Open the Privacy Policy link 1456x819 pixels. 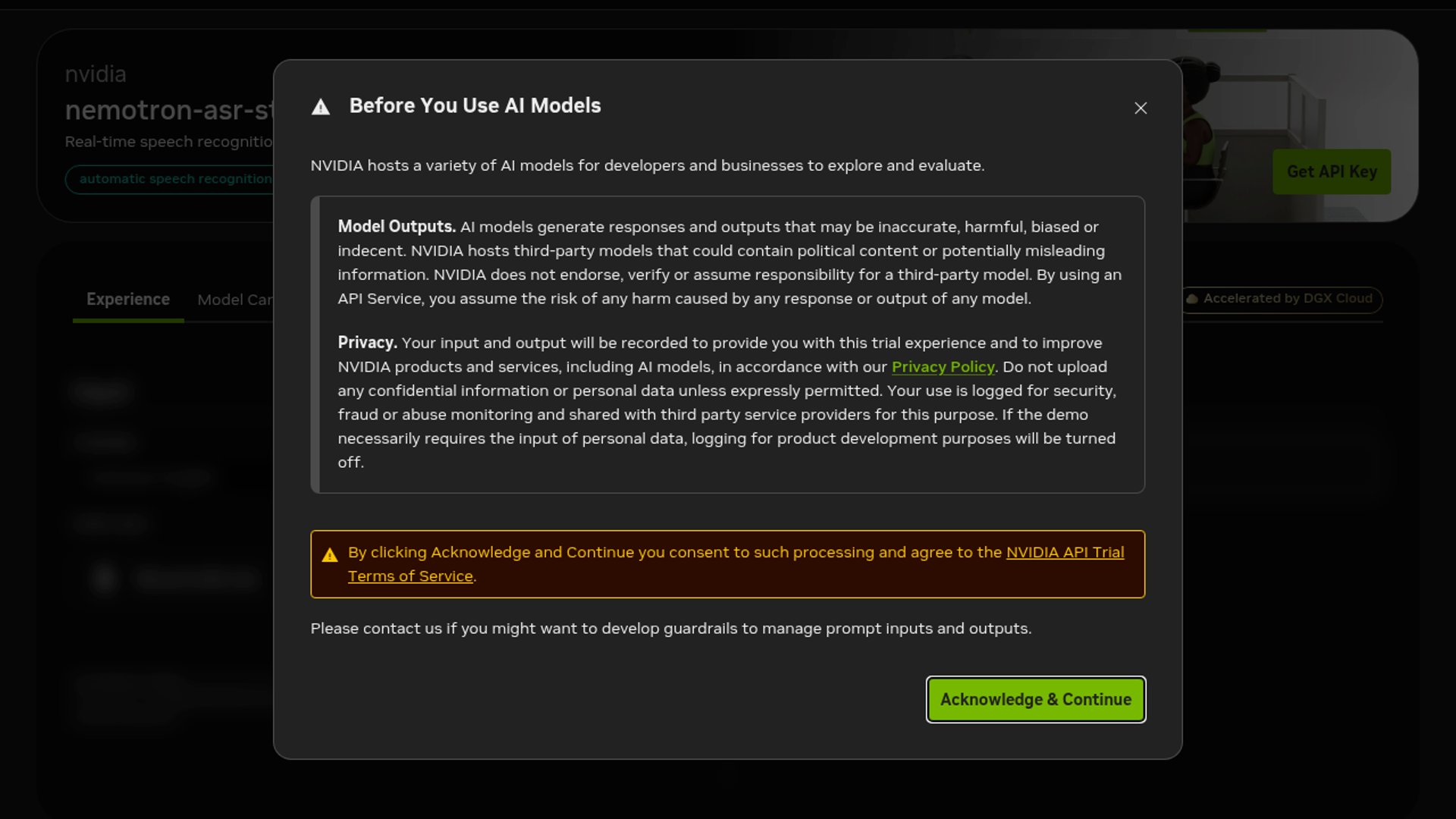point(943,367)
